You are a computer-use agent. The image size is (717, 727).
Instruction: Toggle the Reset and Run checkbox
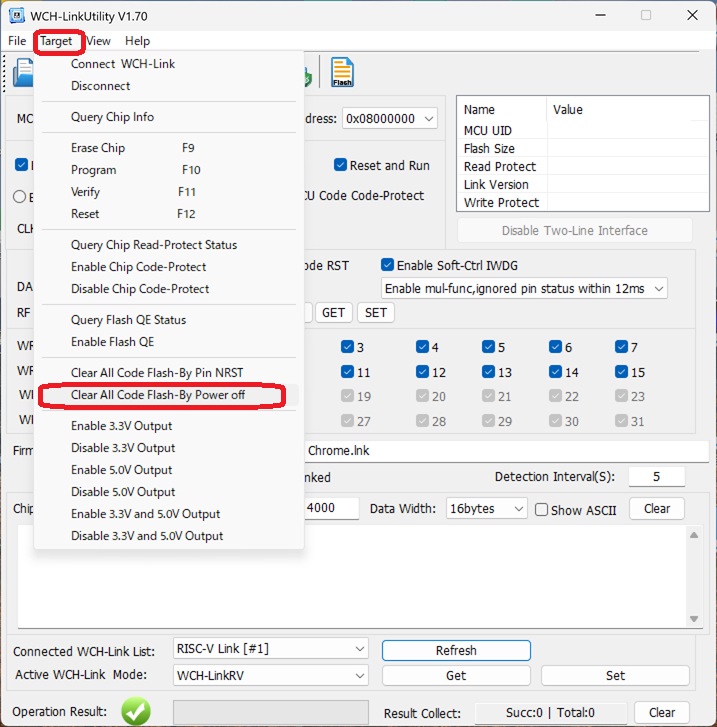click(x=341, y=166)
